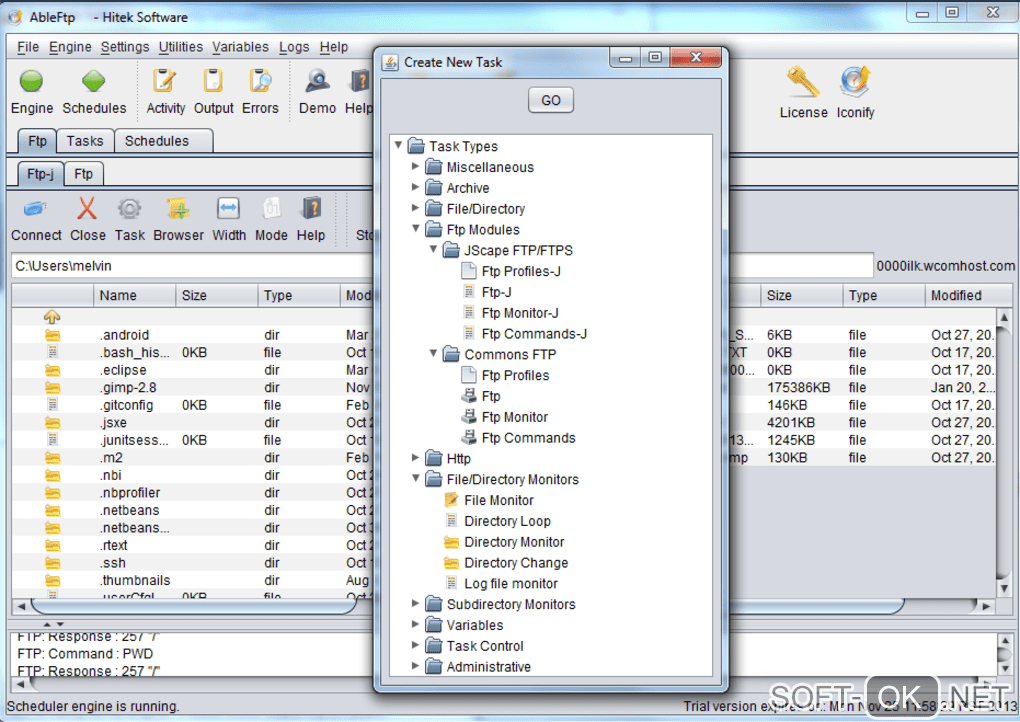Sort local files by Size column
The width and height of the screenshot is (1020, 722).
(x=217, y=295)
